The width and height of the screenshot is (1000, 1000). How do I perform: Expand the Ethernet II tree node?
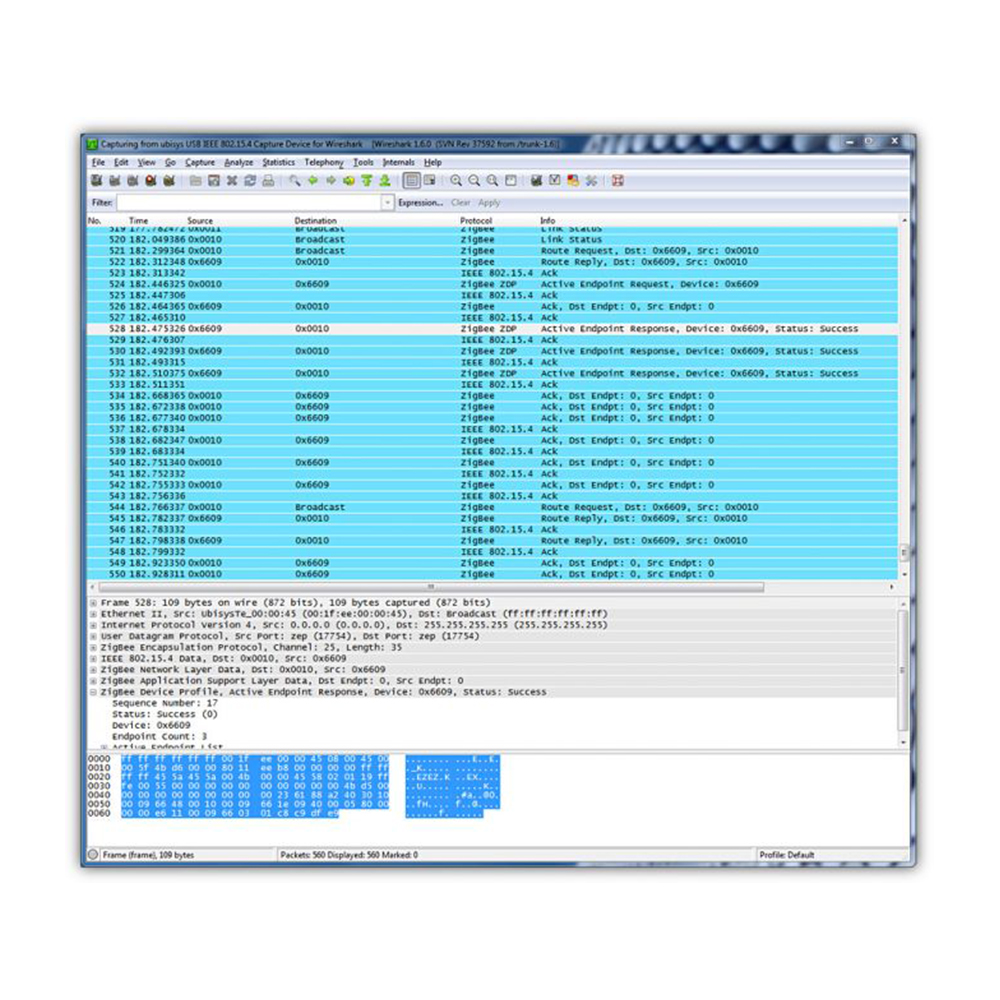coord(93,614)
